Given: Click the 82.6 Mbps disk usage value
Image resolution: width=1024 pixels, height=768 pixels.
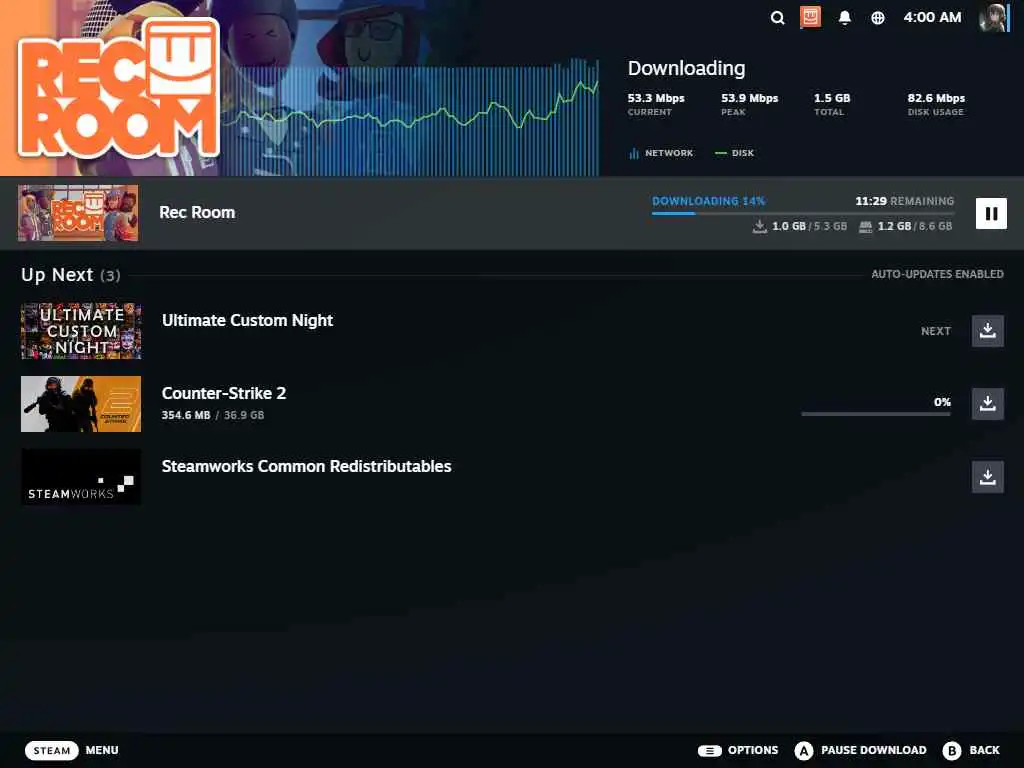Looking at the screenshot, I should click(936, 98).
